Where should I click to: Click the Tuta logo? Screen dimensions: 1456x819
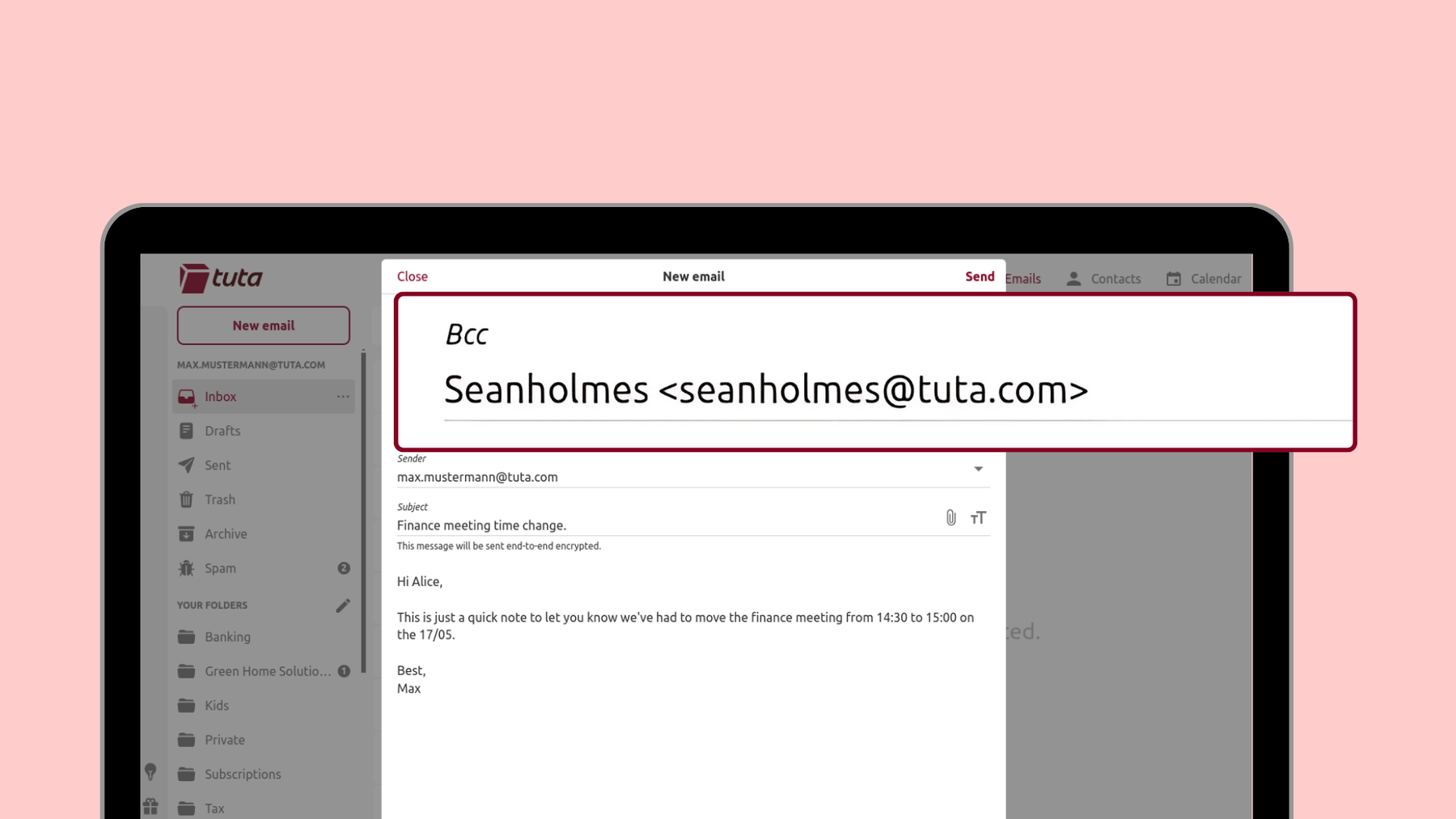221,278
